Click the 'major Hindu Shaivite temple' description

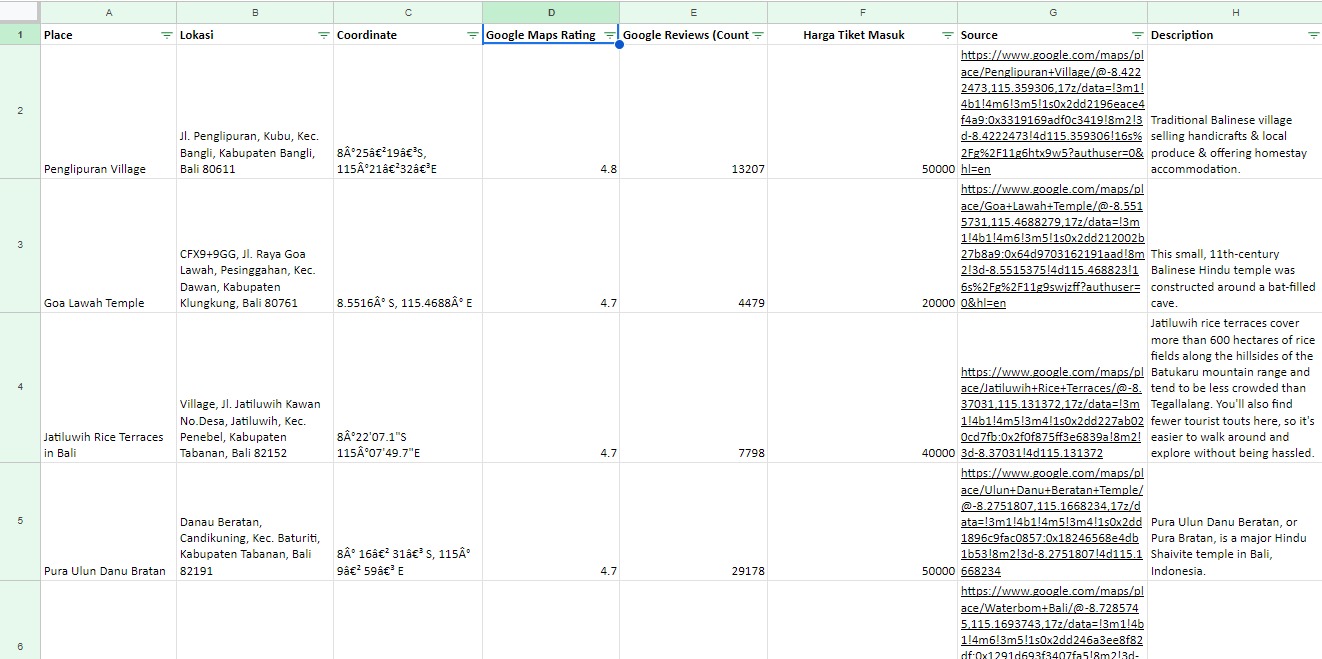pyautogui.click(x=1235, y=521)
